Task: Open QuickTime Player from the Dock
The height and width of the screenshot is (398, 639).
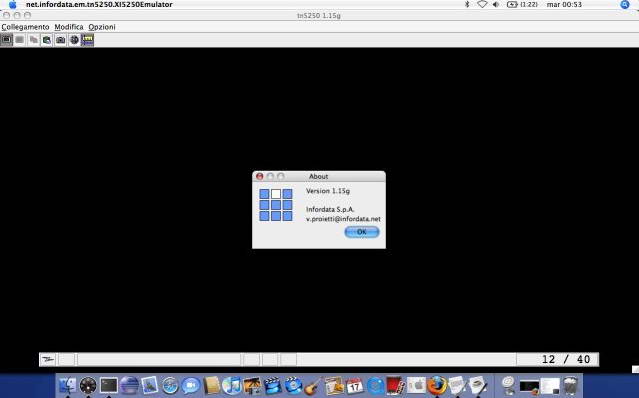Action: 375,385
